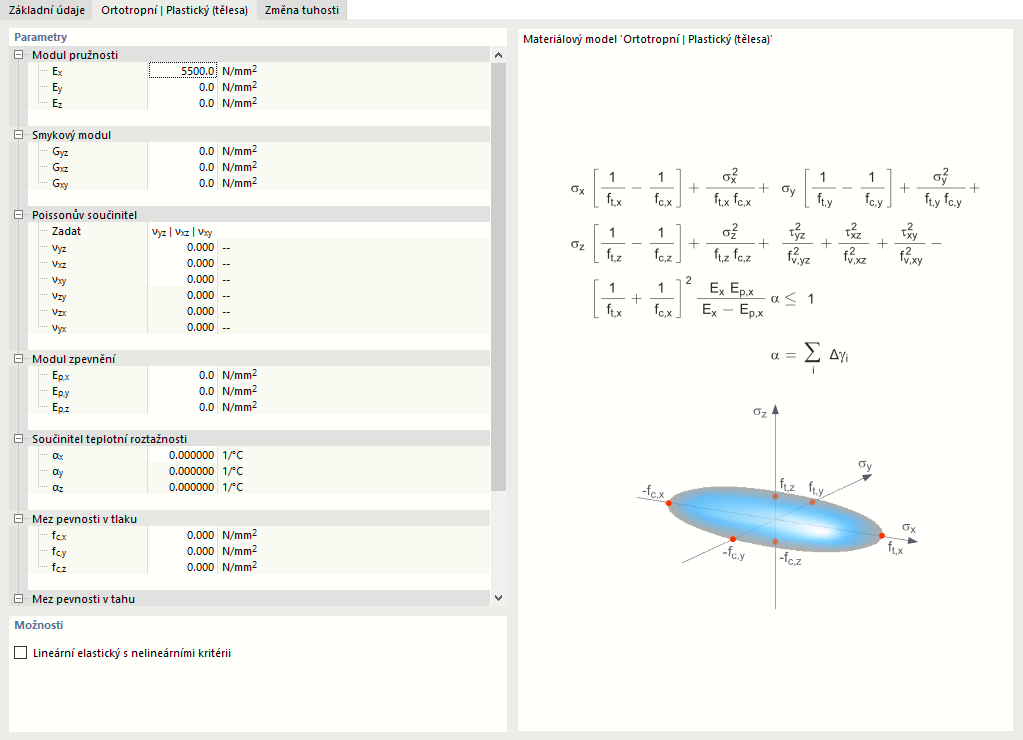Click the Gxz shear modulus value
This screenshot has height=740, width=1023.
click(183, 167)
